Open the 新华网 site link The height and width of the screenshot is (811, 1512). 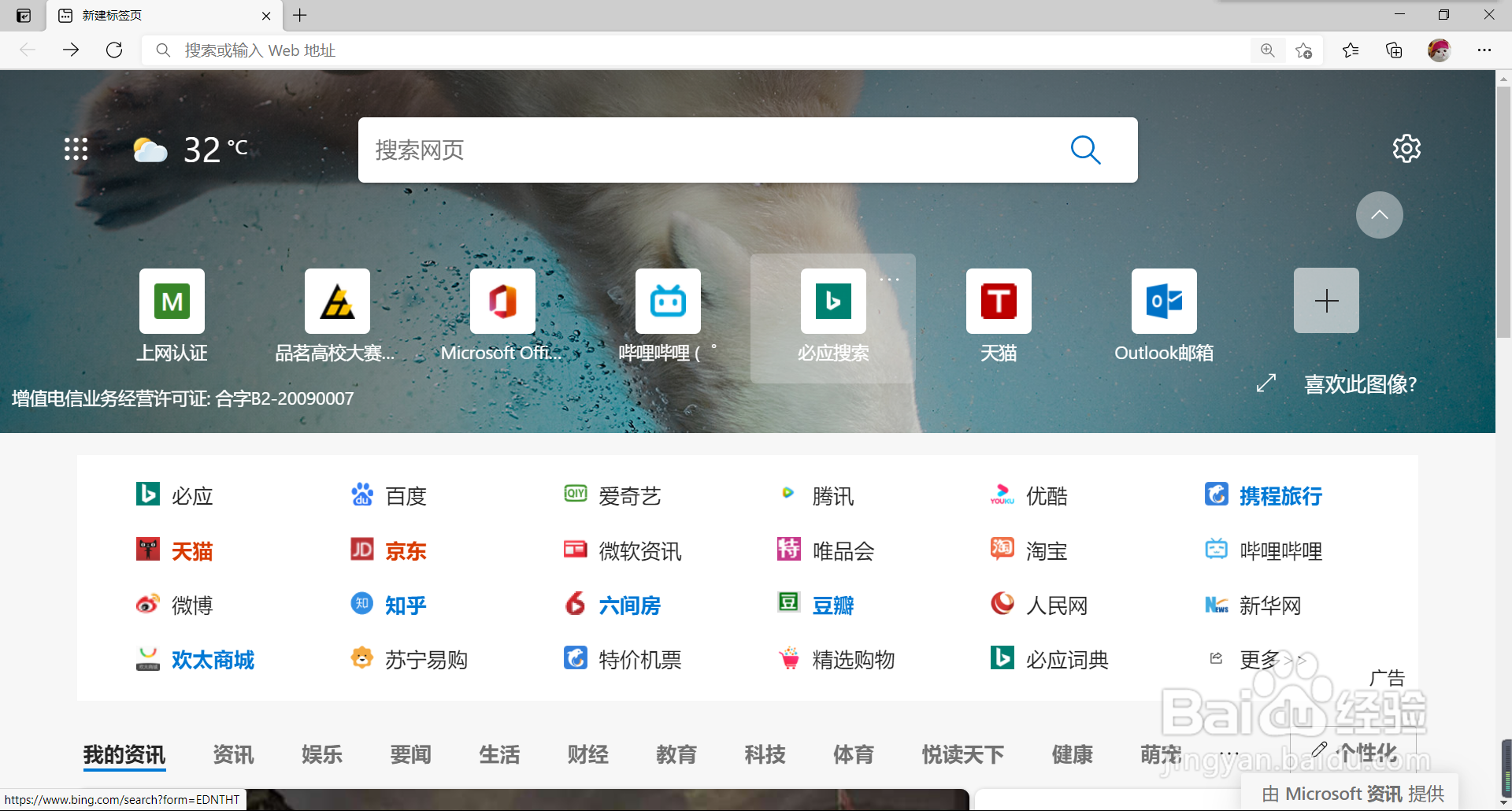pos(1254,605)
